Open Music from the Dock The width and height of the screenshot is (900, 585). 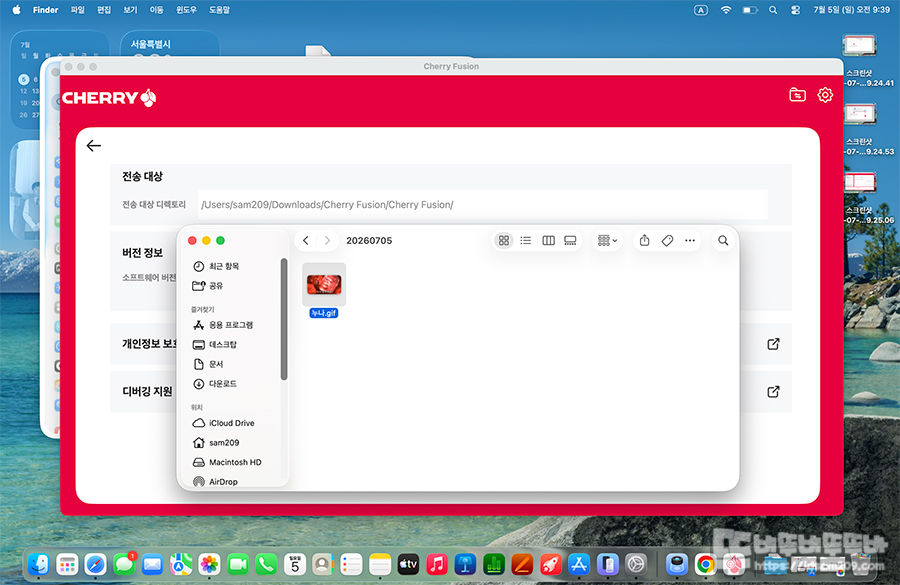click(x=437, y=565)
